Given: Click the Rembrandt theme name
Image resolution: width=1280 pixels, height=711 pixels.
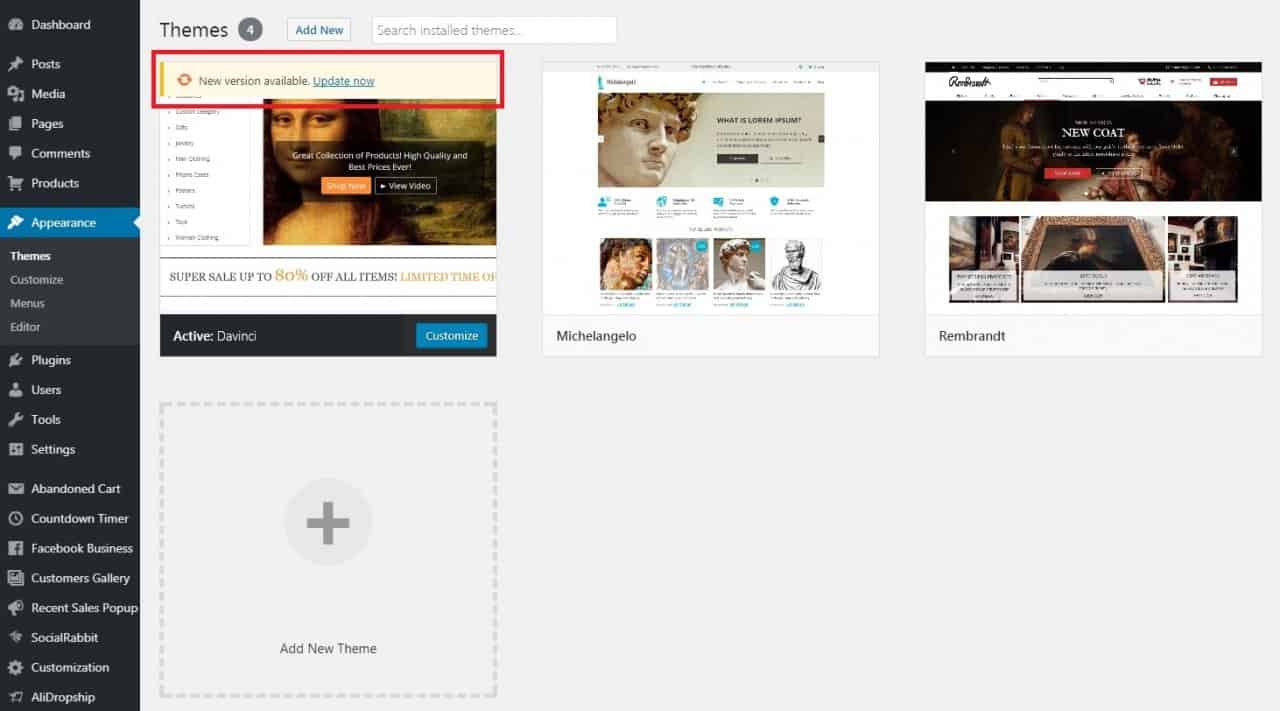Looking at the screenshot, I should 972,336.
